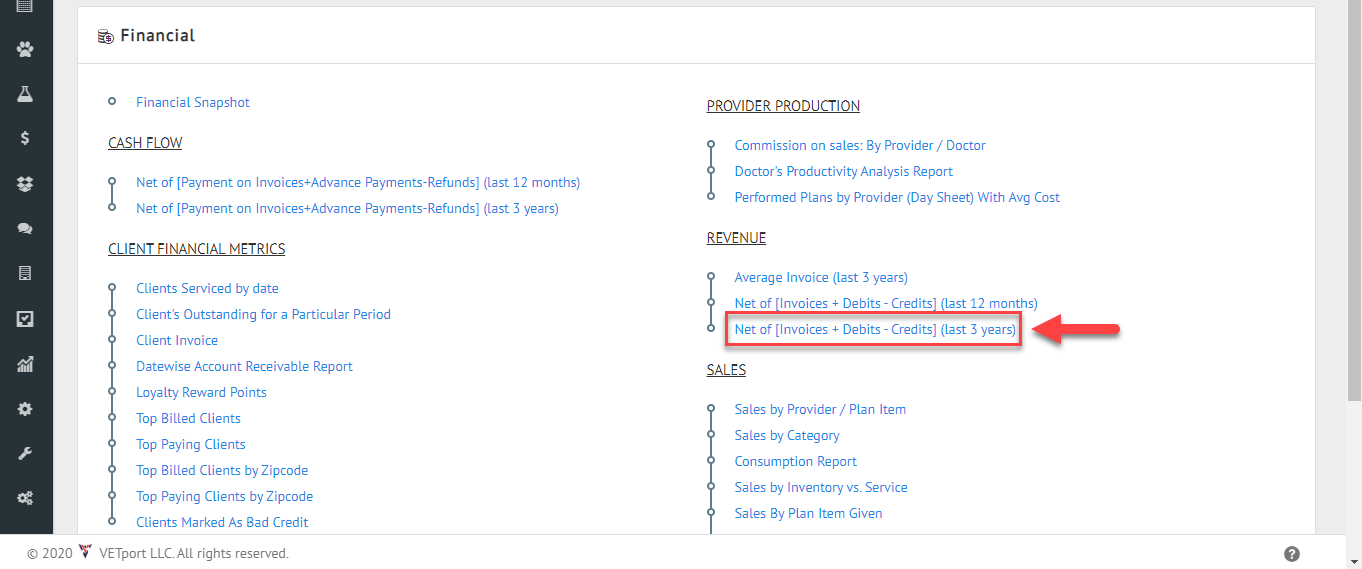Click the REVENUE section heading
The width and height of the screenshot is (1362, 569).
(736, 238)
